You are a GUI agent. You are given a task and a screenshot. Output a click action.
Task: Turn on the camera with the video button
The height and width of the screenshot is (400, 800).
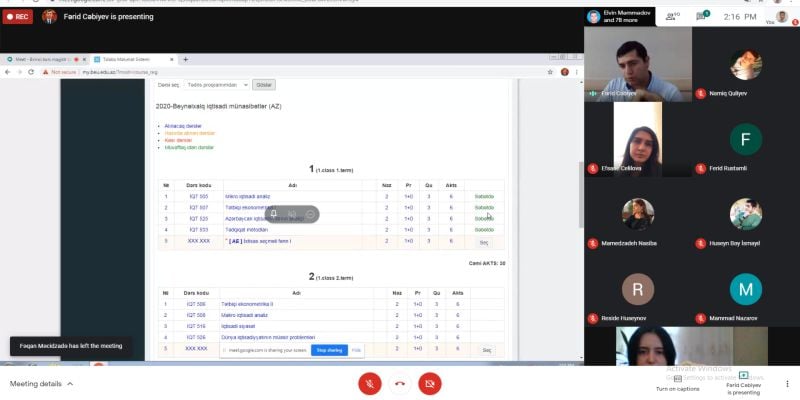430,384
